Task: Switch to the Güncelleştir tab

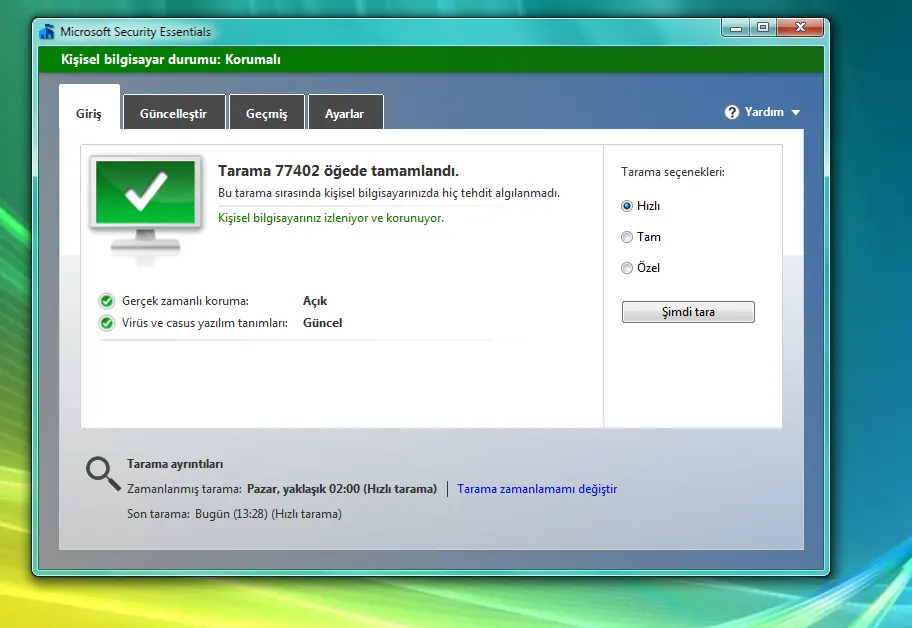Action: 174,112
